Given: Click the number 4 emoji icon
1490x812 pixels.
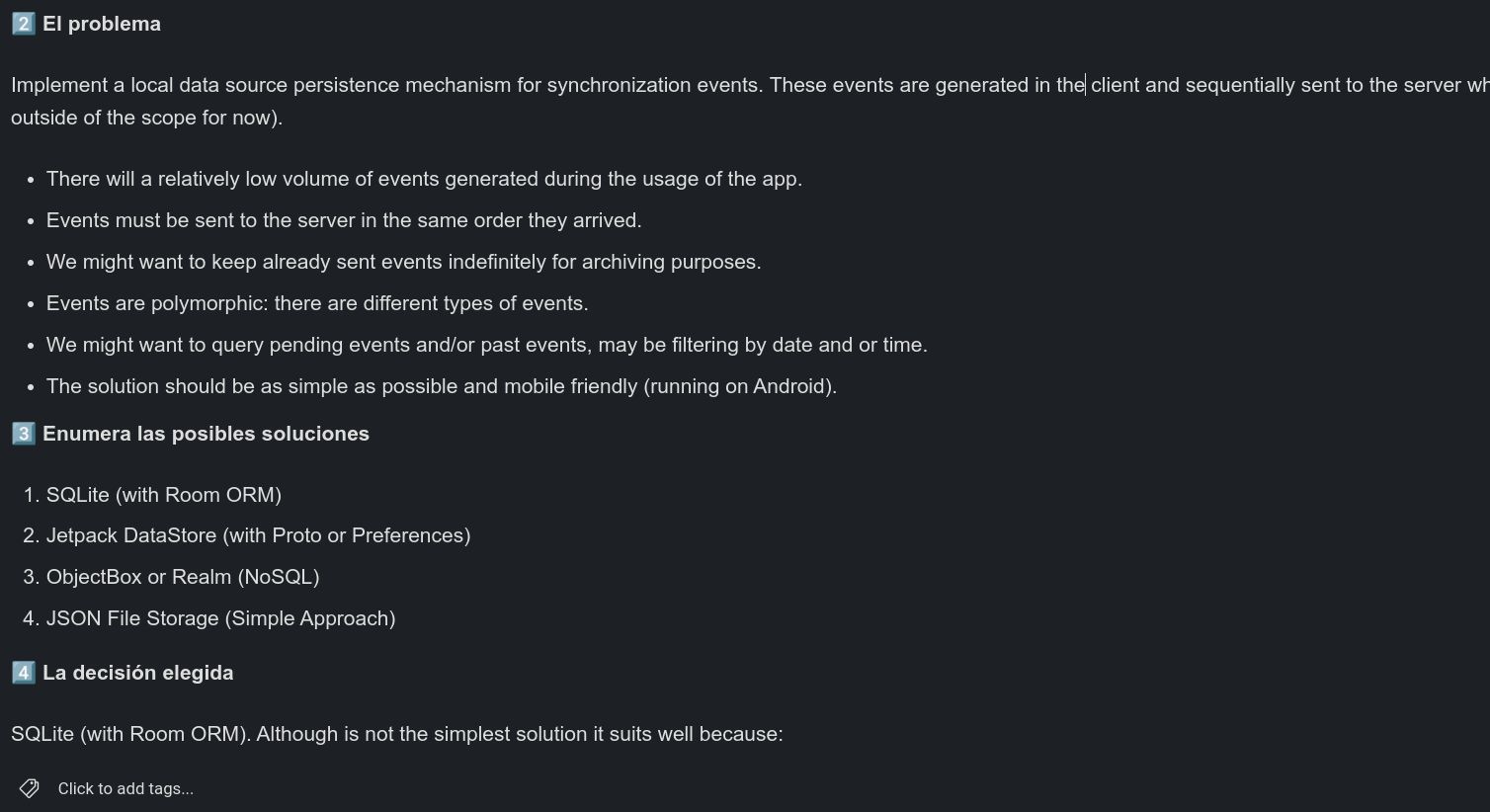Looking at the screenshot, I should click(24, 673).
